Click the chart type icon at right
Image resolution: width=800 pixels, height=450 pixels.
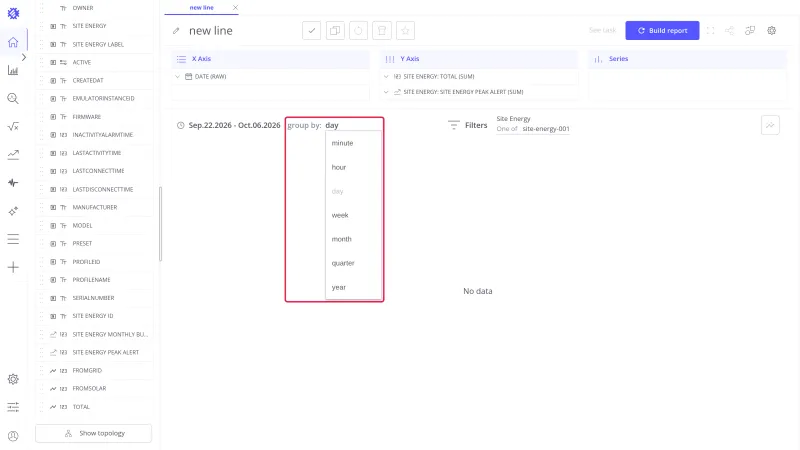point(770,125)
